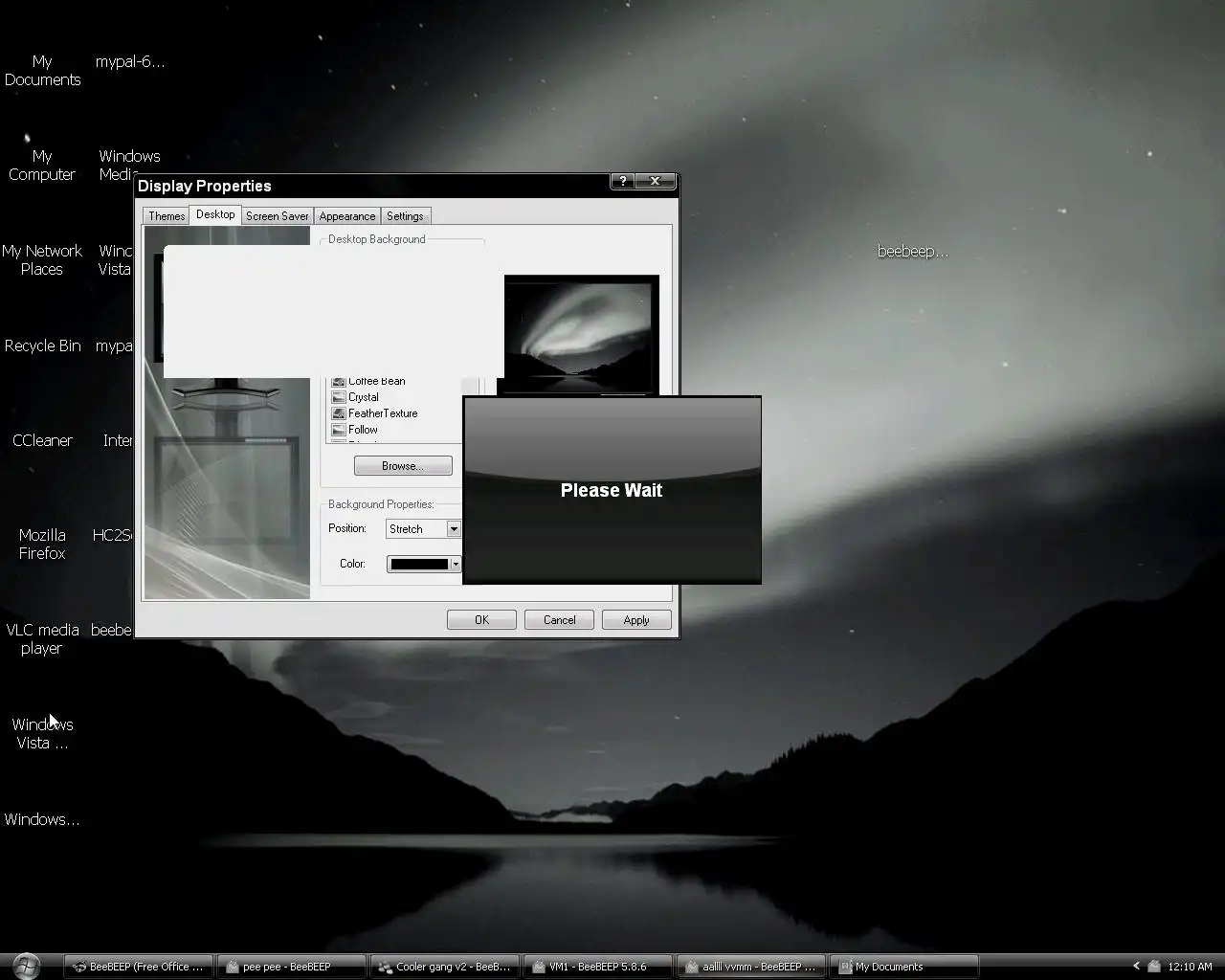Expand hidden tray icons arrow

pyautogui.click(x=1136, y=967)
